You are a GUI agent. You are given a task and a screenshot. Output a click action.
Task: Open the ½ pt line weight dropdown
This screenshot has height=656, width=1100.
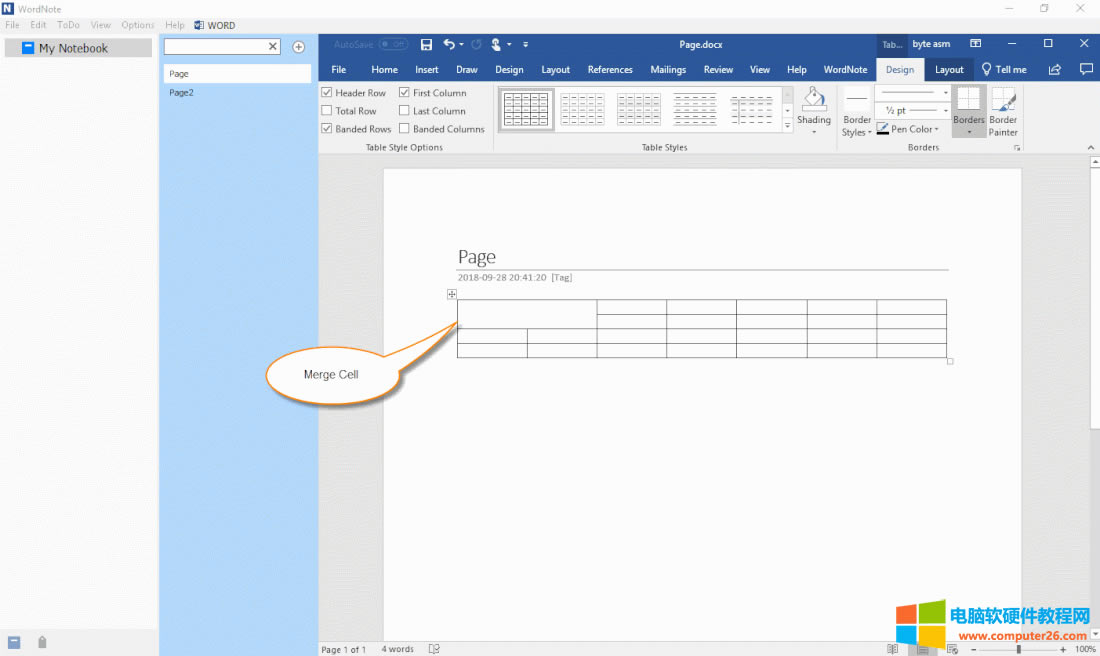pos(946,110)
